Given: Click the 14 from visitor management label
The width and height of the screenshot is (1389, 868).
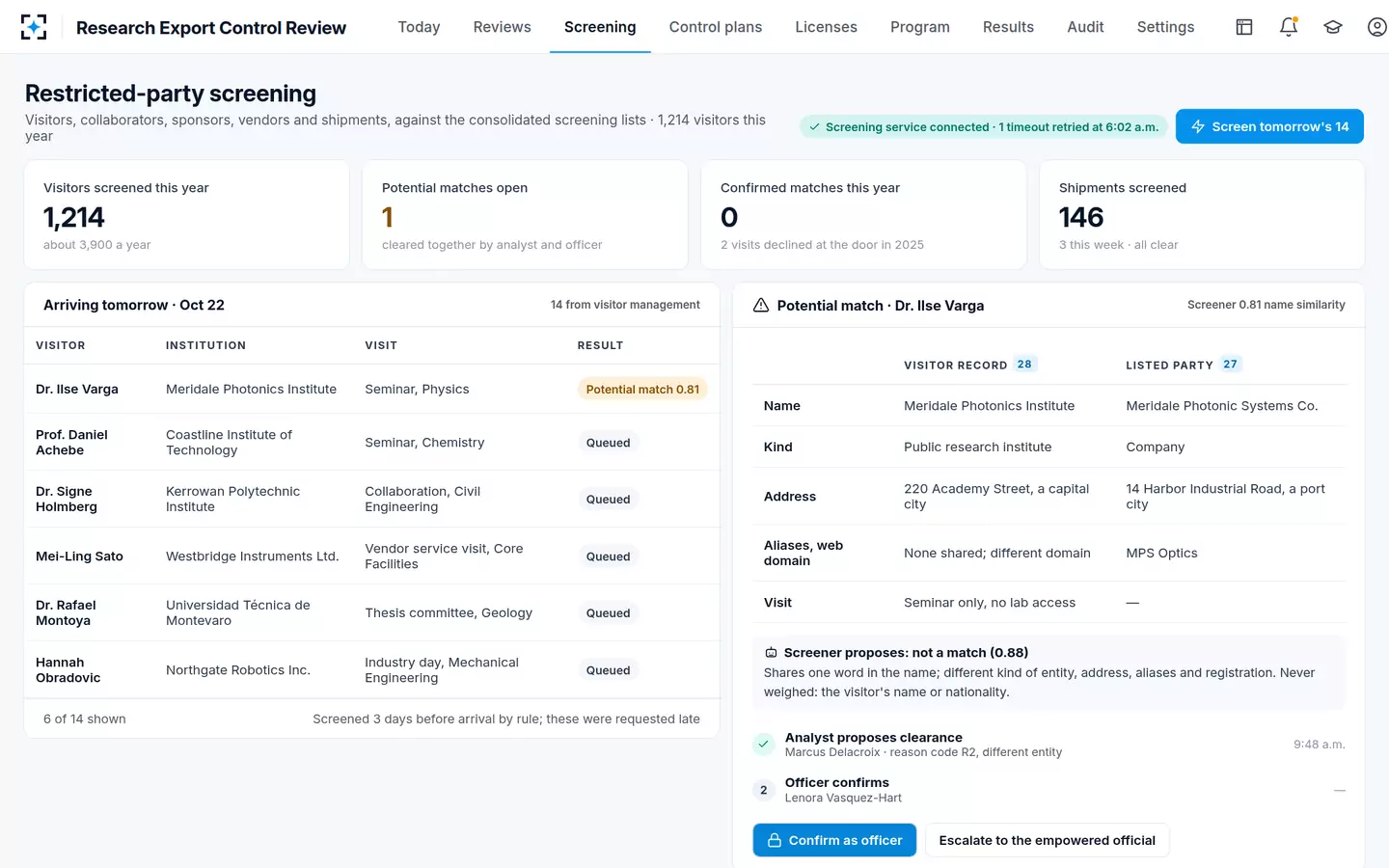Looking at the screenshot, I should (x=625, y=305).
